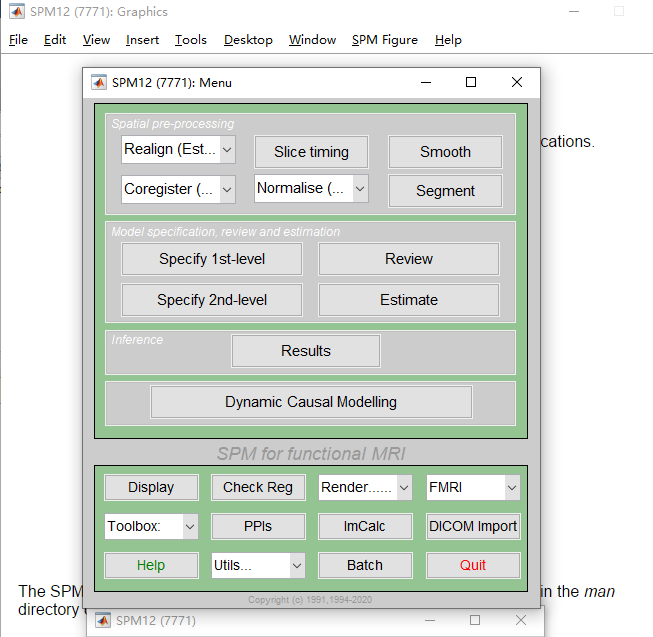Expand the Render dropdown
This screenshot has width=653, height=637.
tap(365, 487)
